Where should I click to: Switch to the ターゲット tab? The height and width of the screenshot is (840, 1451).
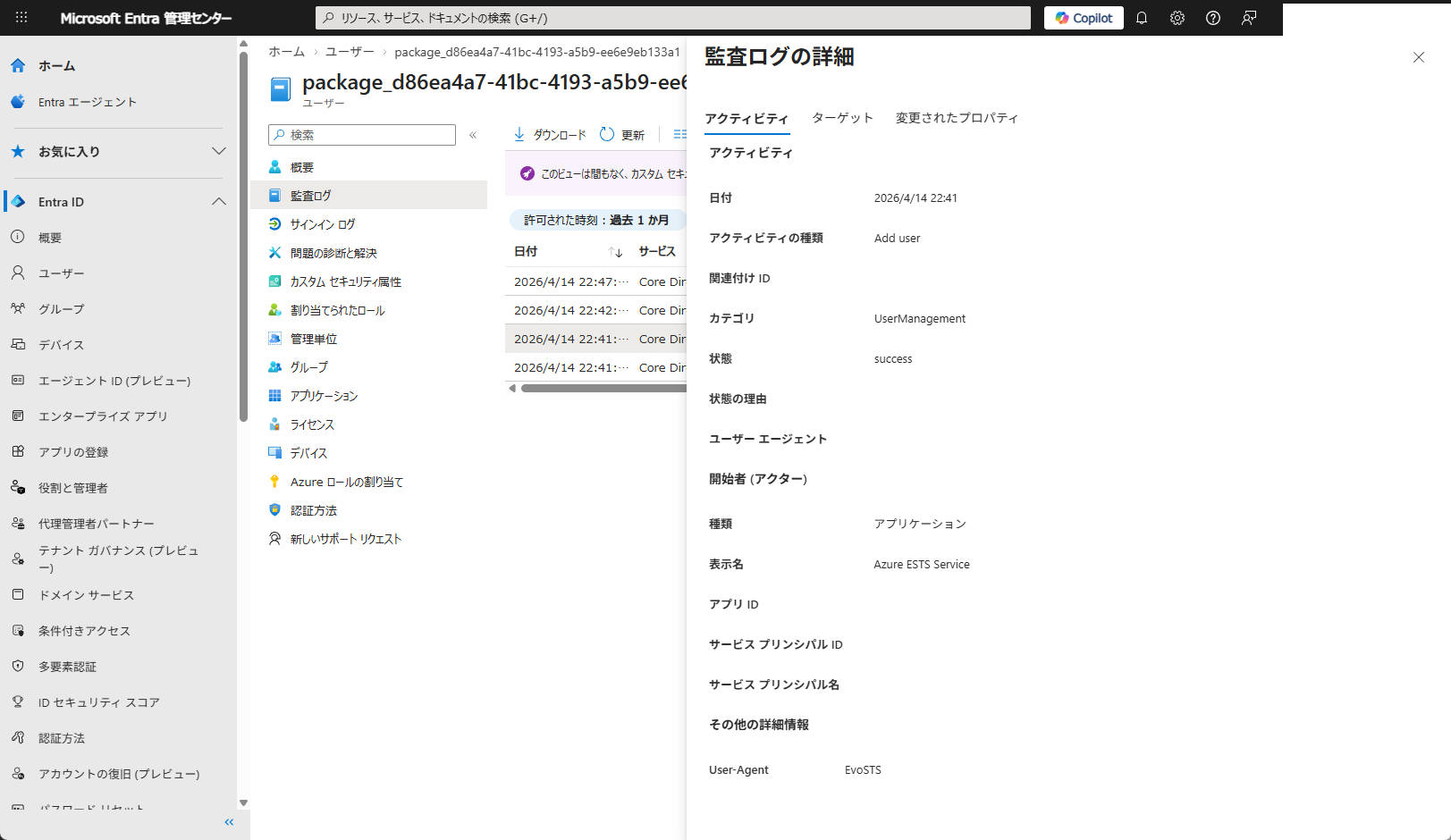[x=841, y=118]
